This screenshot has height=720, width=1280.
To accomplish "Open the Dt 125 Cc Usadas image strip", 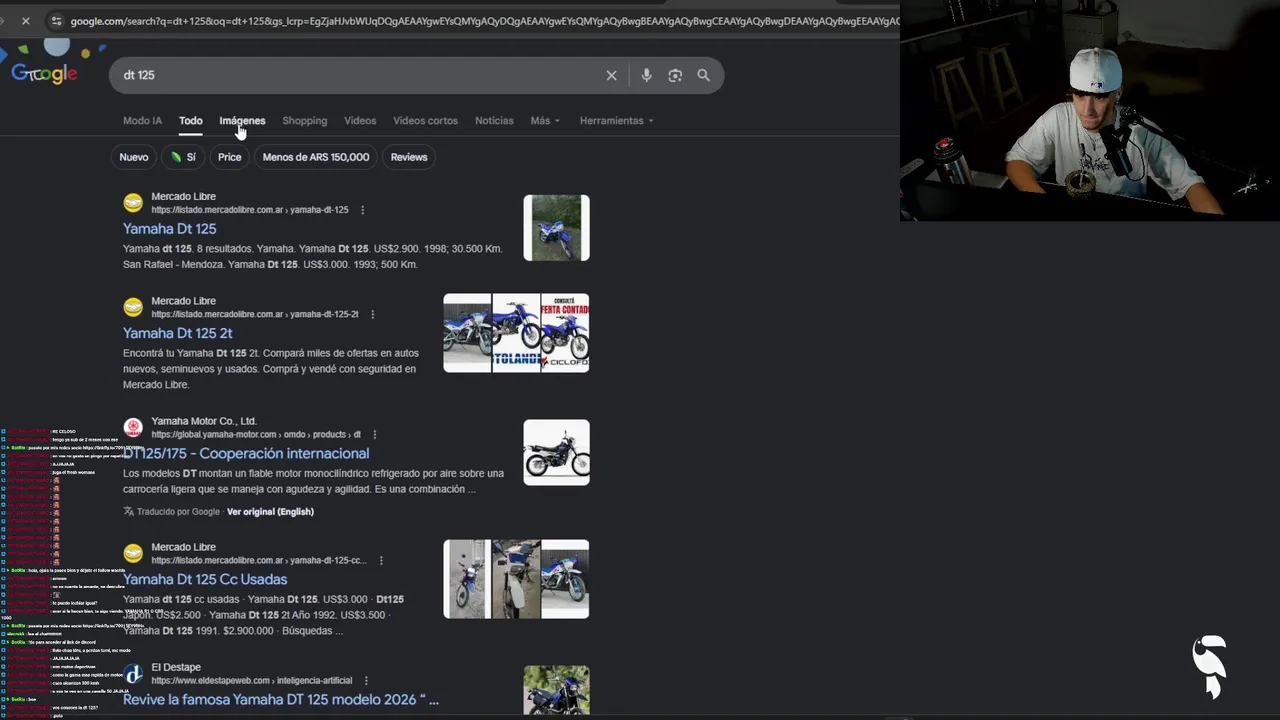I will 516,579.
